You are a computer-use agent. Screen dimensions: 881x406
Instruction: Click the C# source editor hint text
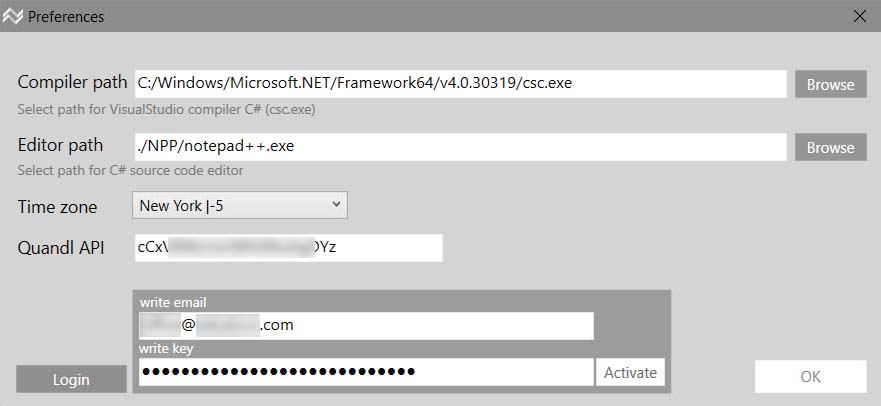pyautogui.click(x=130, y=170)
